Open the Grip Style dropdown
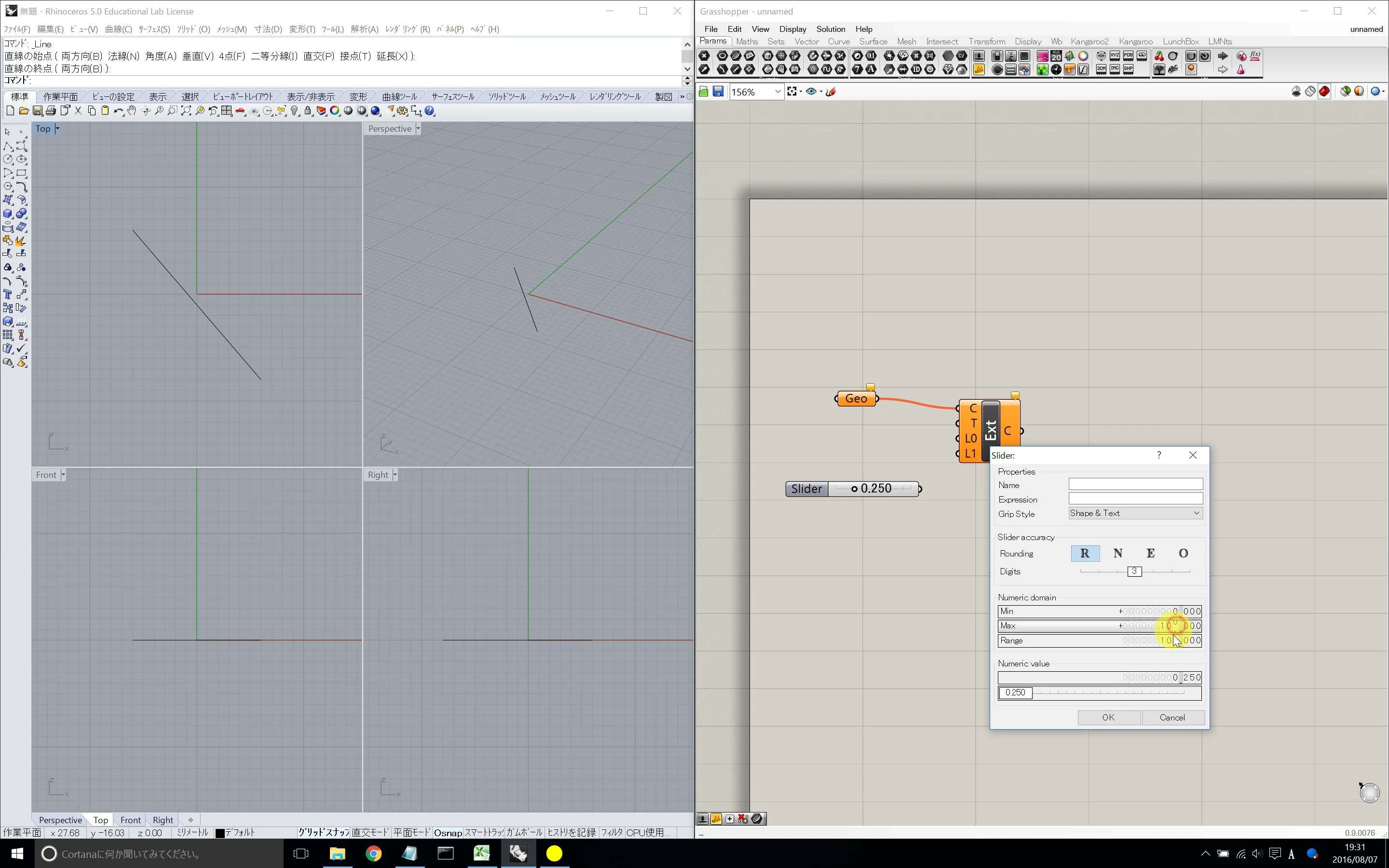Screen dimensions: 1389x868 1135,513
